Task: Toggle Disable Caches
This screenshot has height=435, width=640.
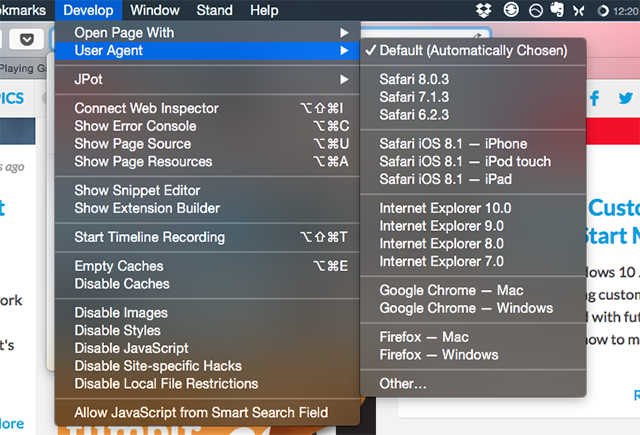Action: pyautogui.click(x=207, y=284)
